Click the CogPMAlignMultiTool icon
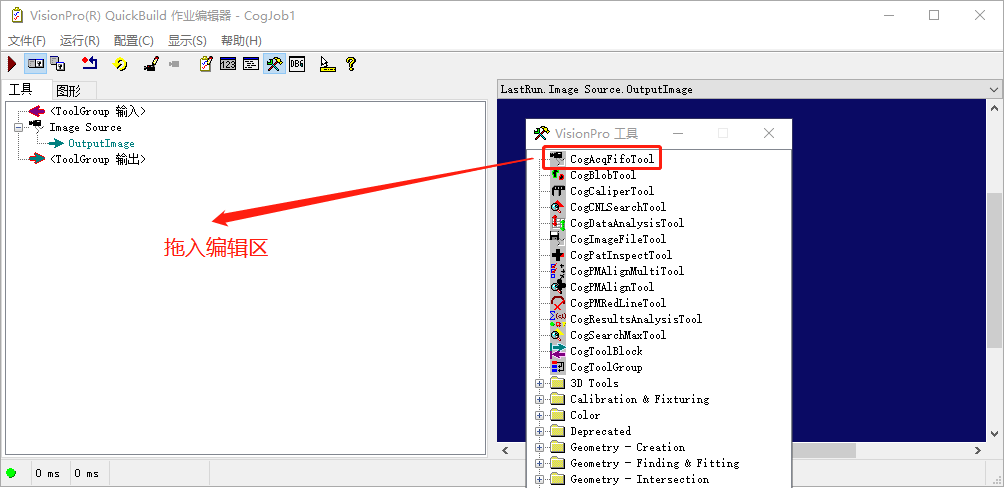Image resolution: width=1004 pixels, height=488 pixels. pyautogui.click(x=558, y=271)
